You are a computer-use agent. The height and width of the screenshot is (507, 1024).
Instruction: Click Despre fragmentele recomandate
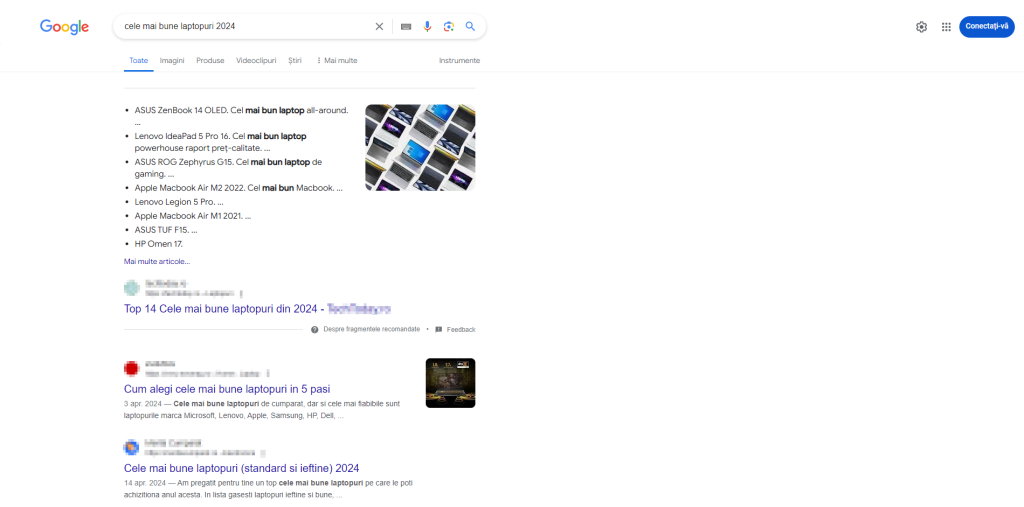[x=372, y=329]
